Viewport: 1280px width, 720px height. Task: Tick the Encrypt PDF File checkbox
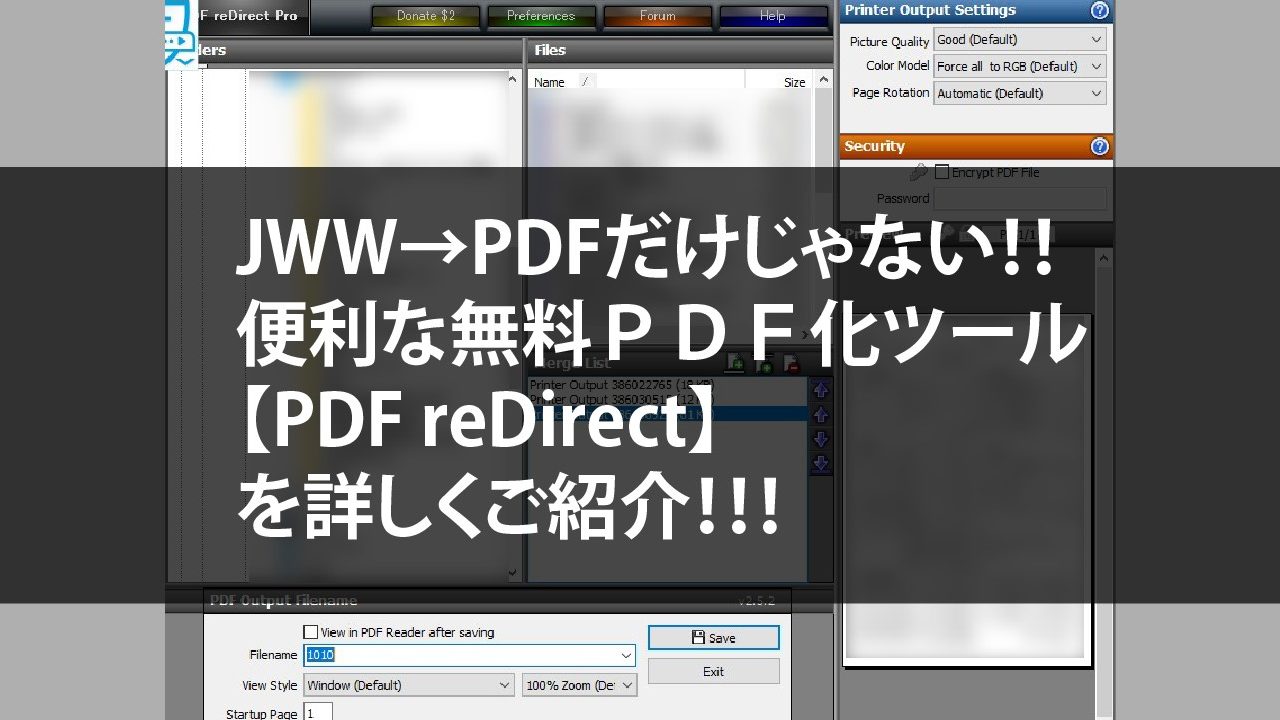coord(941,172)
